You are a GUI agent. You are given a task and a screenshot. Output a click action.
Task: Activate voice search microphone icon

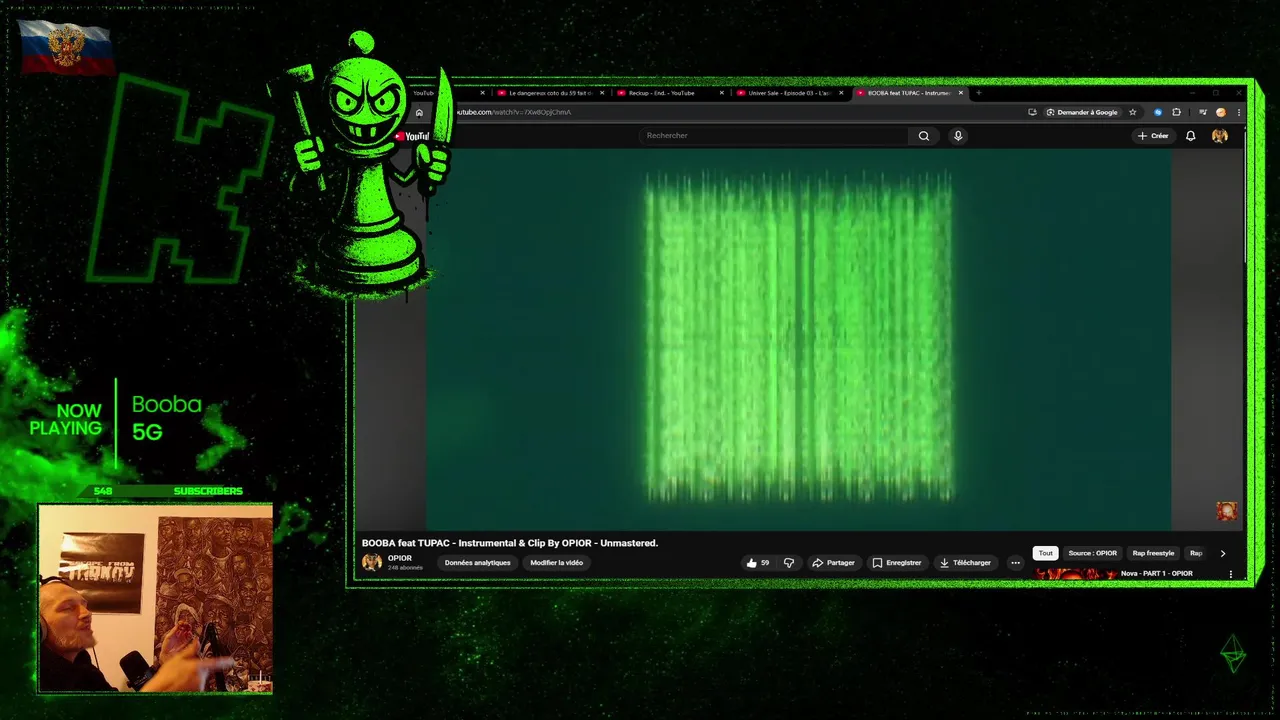(x=958, y=136)
